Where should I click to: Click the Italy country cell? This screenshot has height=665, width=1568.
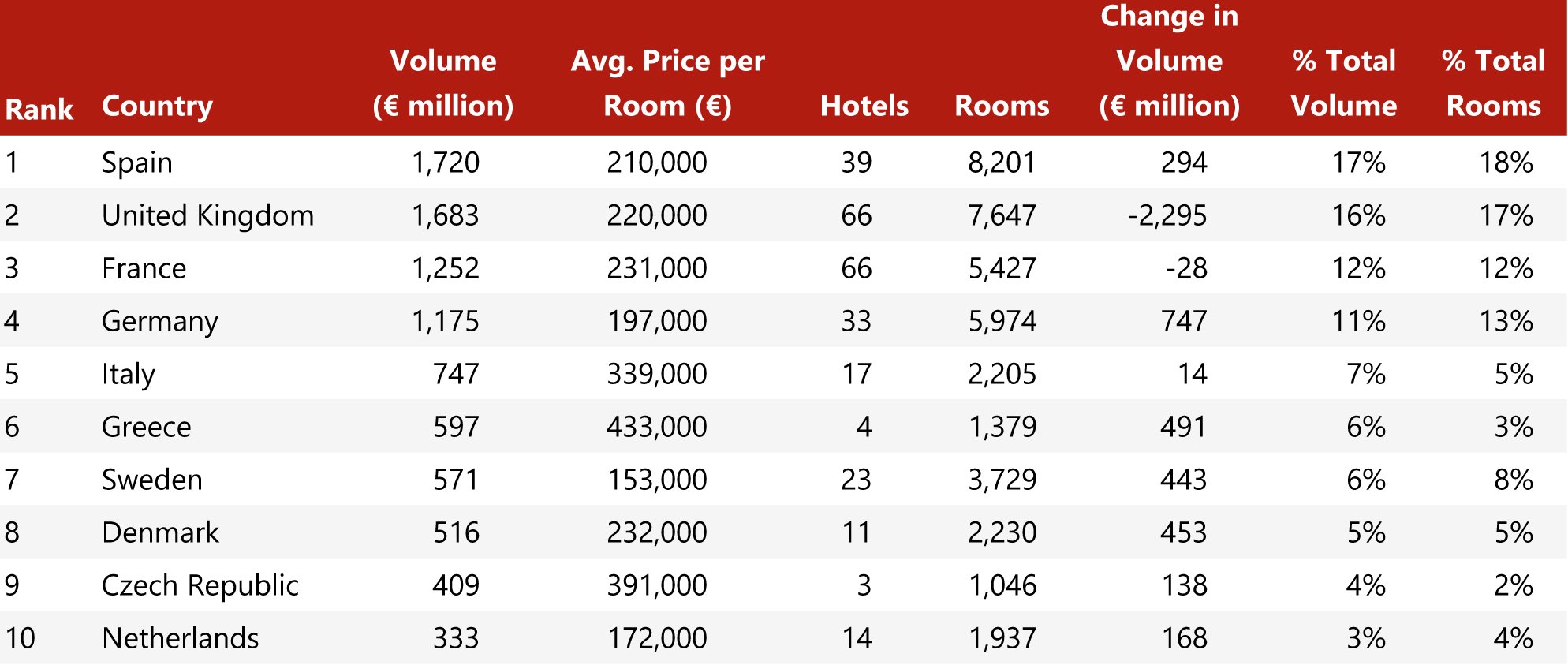(129, 374)
